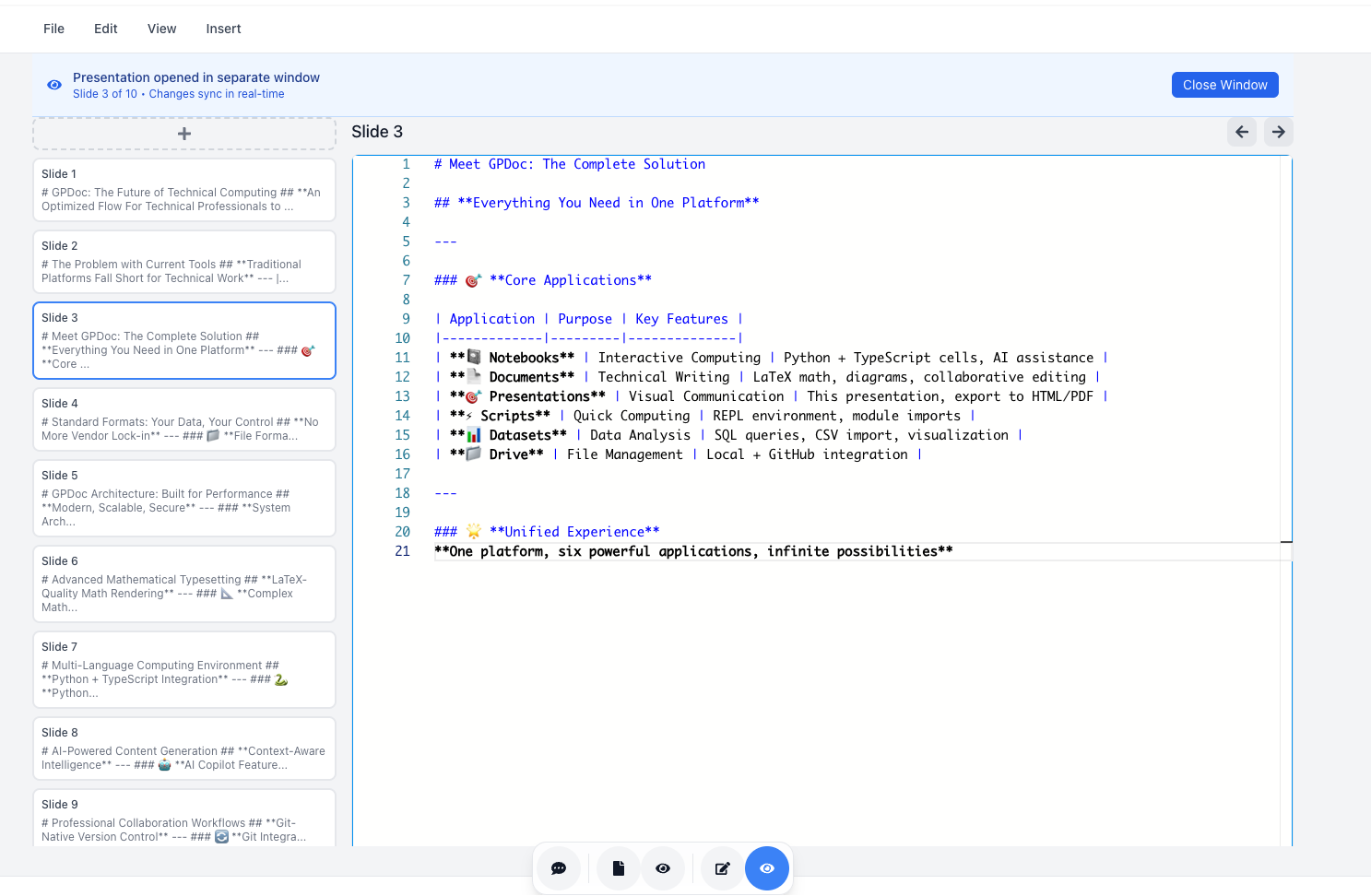Go to next slide with right arrow
The image size is (1371, 896).
[x=1279, y=132]
